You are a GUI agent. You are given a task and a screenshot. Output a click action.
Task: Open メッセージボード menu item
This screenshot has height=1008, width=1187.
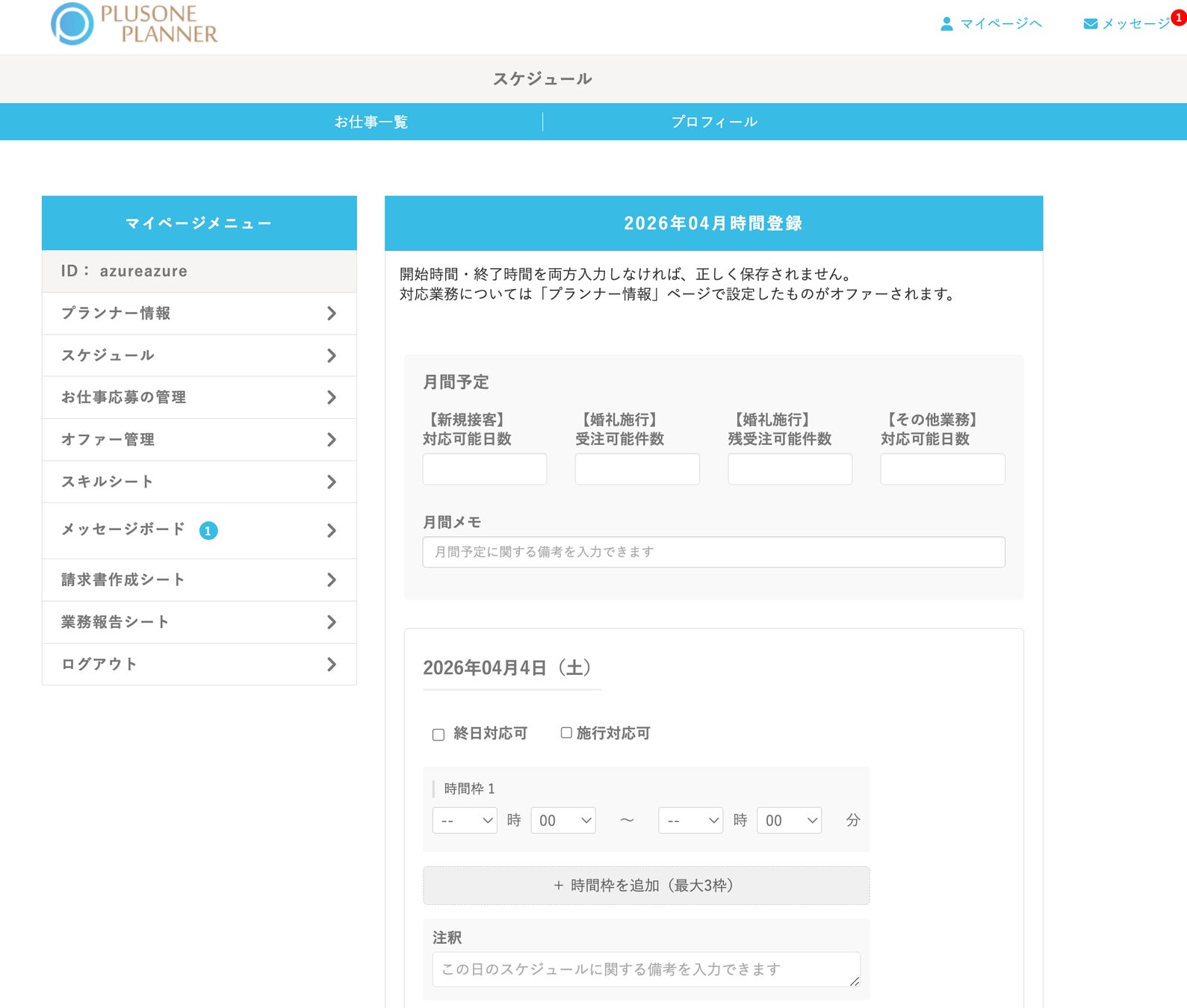point(199,531)
